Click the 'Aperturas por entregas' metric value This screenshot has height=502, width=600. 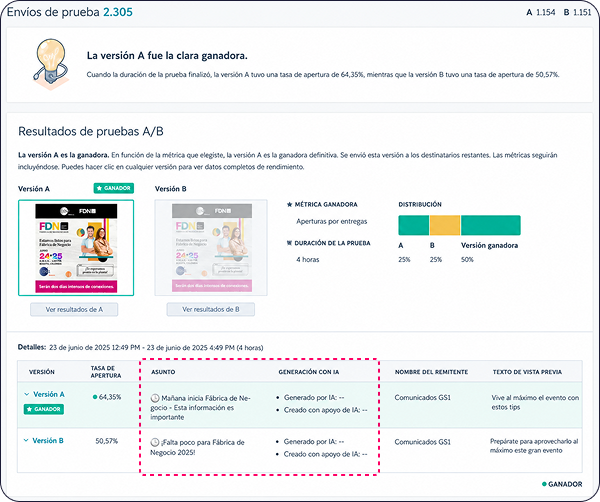(x=332, y=221)
